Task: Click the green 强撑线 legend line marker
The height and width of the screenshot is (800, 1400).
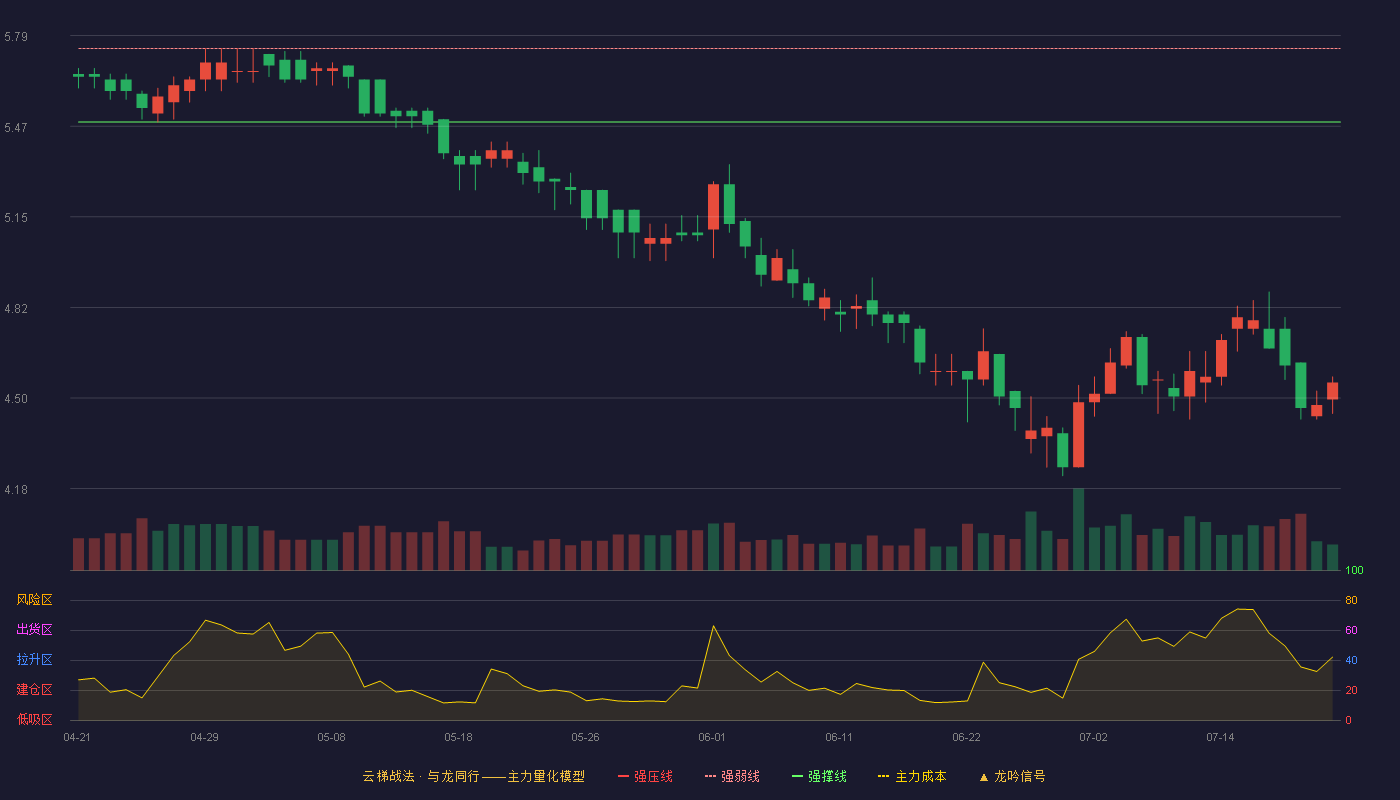Action: (798, 776)
